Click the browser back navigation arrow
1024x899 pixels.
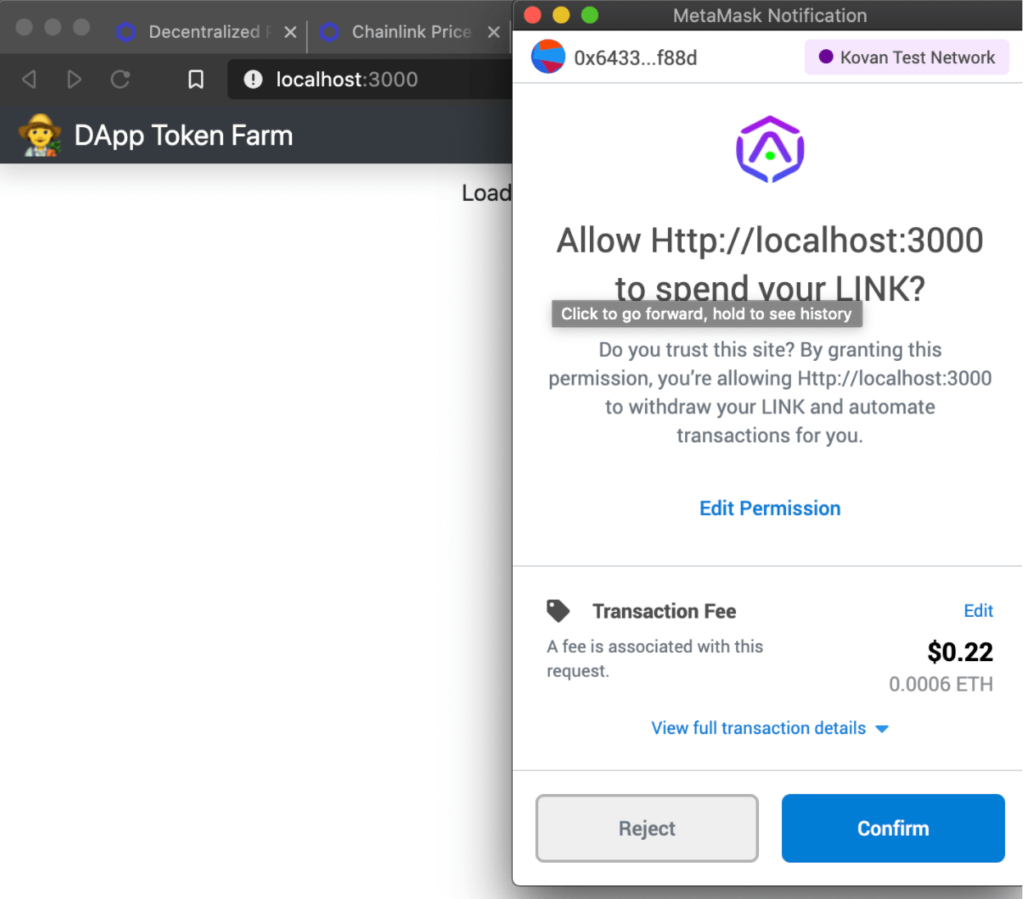pos(28,80)
